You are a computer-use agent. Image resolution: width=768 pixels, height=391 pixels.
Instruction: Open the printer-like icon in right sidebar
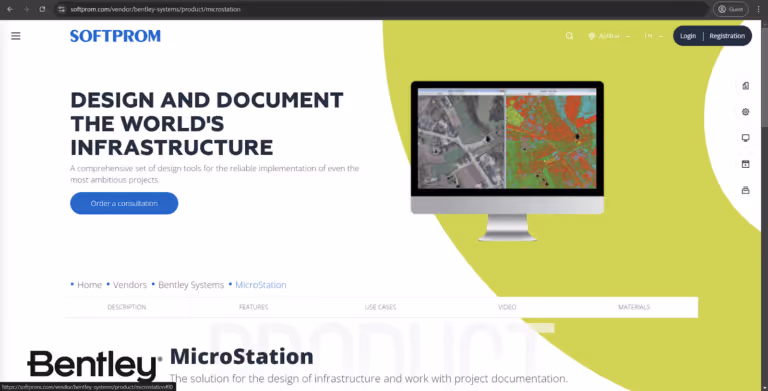745,190
